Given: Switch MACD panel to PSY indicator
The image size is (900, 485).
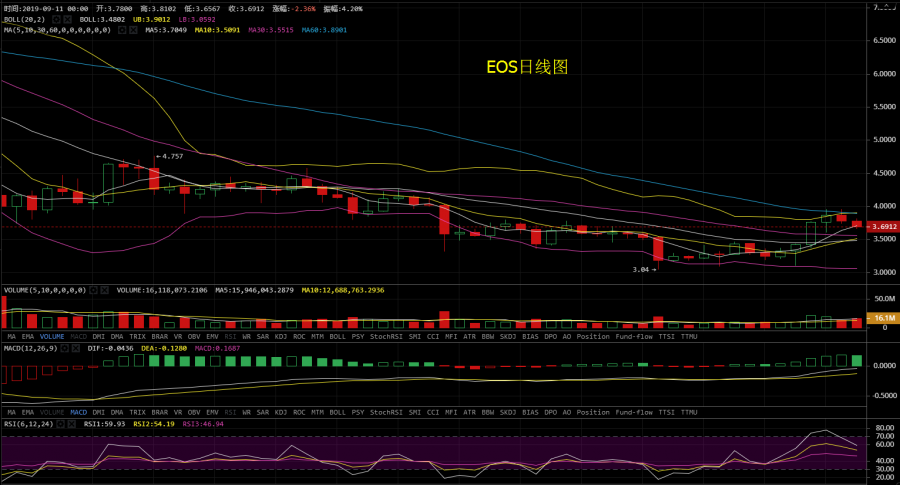Looking at the screenshot, I should (x=358, y=413).
